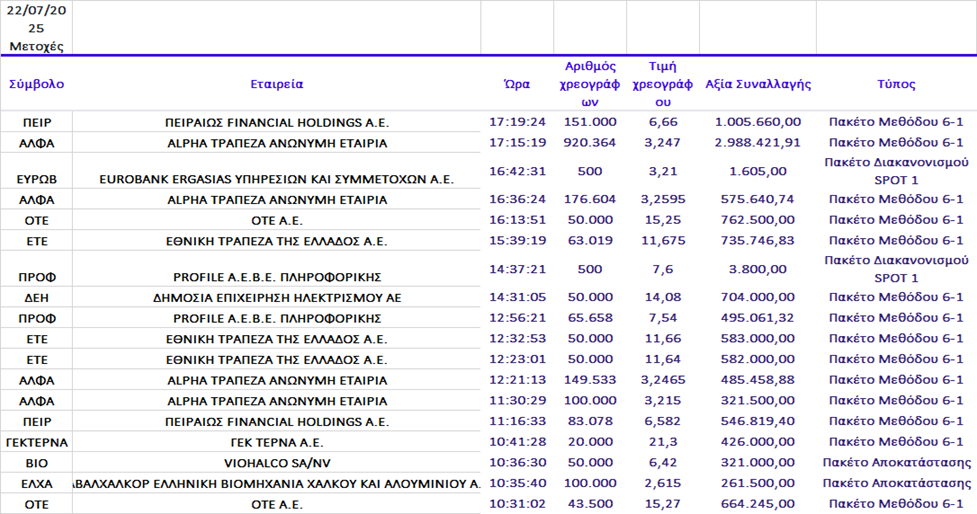This screenshot has height=514, width=977.
Task: Click the quantity cell 43.500
Action: (589, 503)
